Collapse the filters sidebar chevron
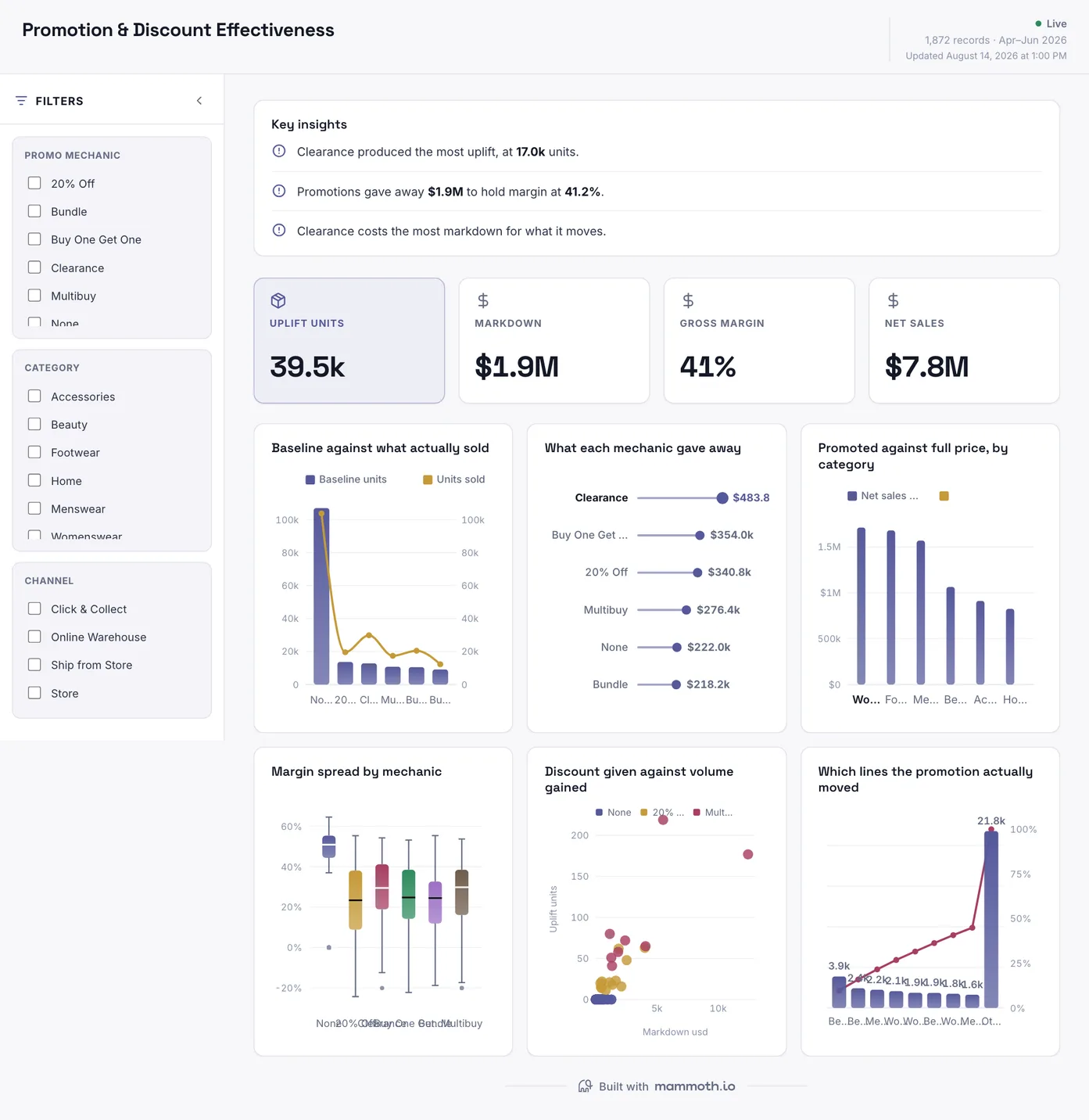 point(199,101)
